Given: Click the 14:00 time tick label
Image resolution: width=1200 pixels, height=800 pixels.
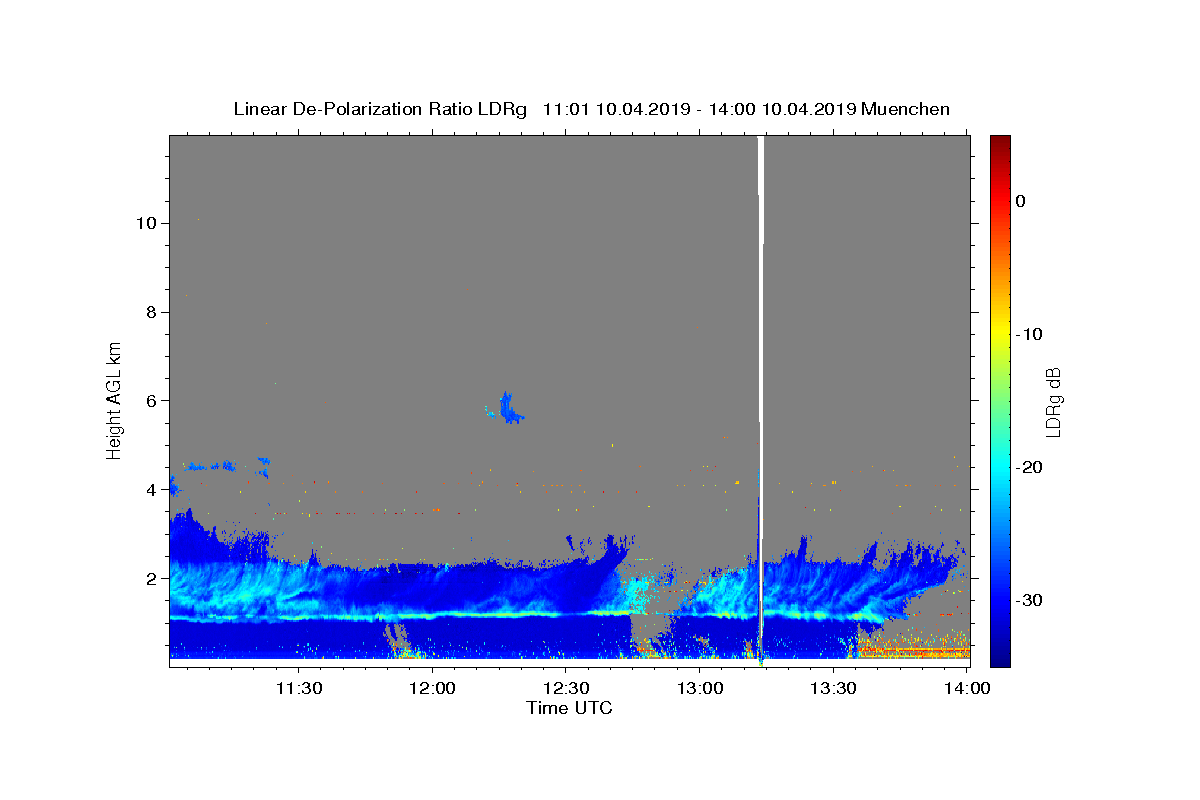Looking at the screenshot, I should (966, 688).
